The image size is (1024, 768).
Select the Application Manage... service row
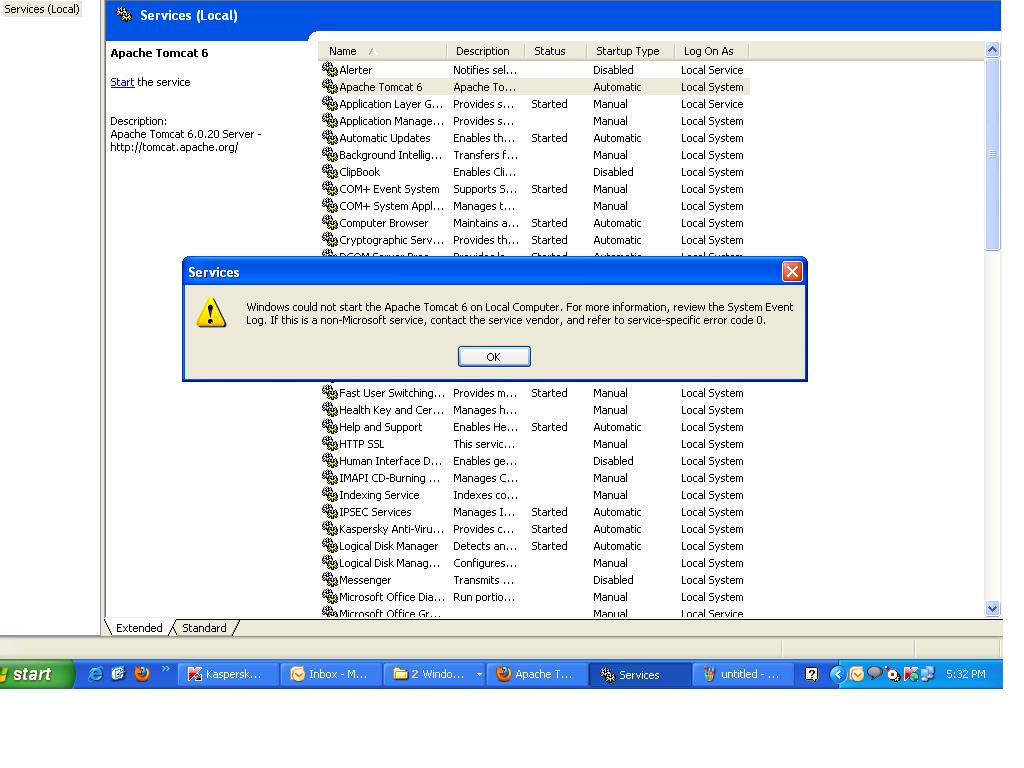(x=535, y=121)
